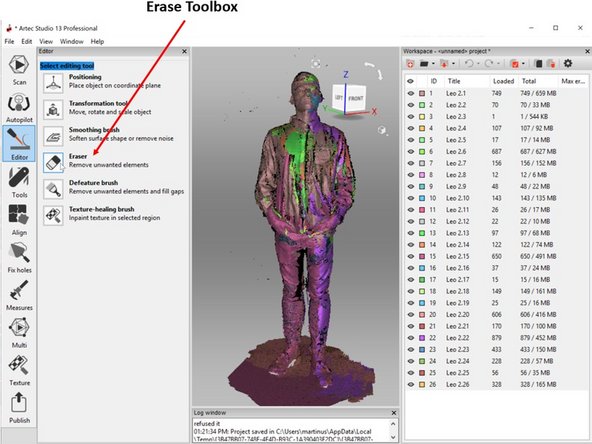
Task: Click the red checkmark selection icon
Action: pyautogui.click(x=514, y=64)
